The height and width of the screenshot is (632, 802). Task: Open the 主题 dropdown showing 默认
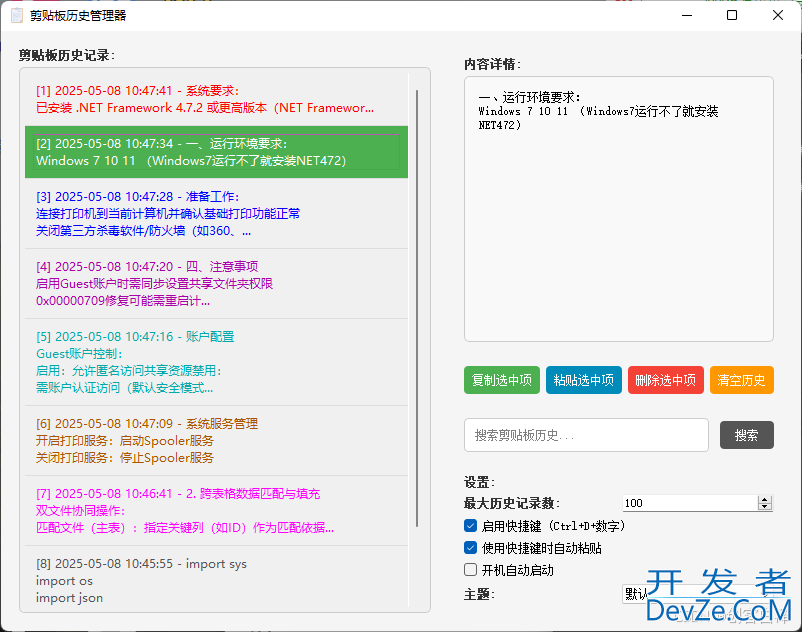coord(698,594)
